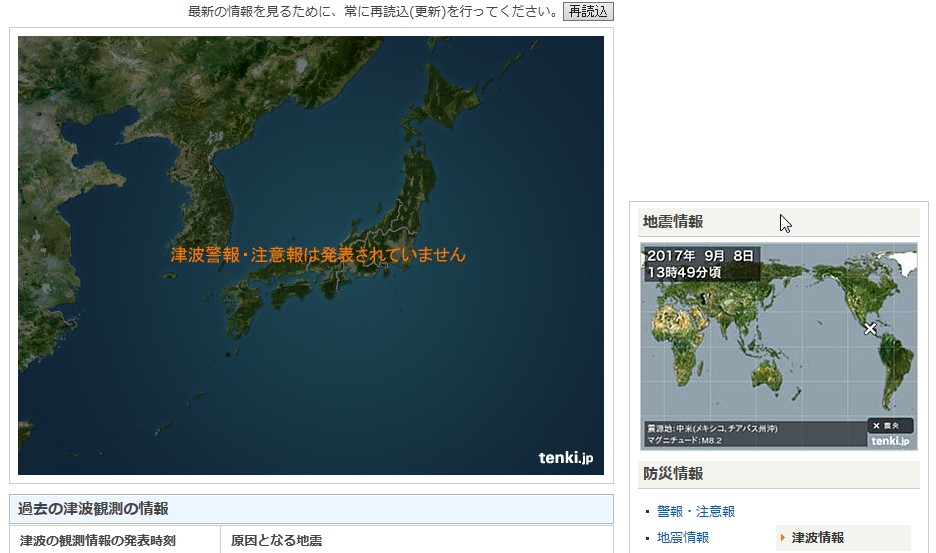Click the 防災情報 section heading

(x=673, y=474)
